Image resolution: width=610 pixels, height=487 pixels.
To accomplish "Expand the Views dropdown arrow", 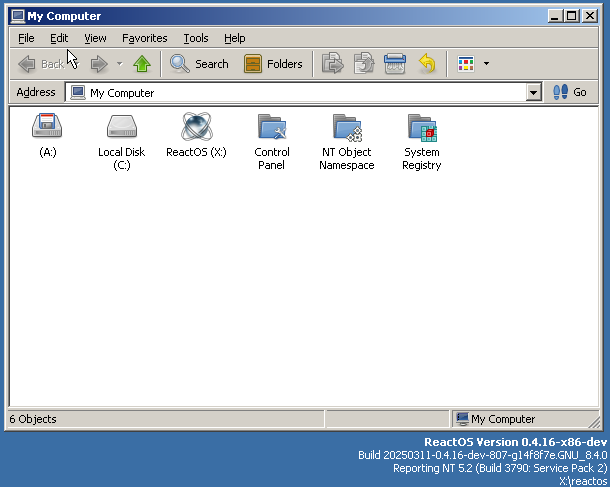I will click(x=486, y=63).
